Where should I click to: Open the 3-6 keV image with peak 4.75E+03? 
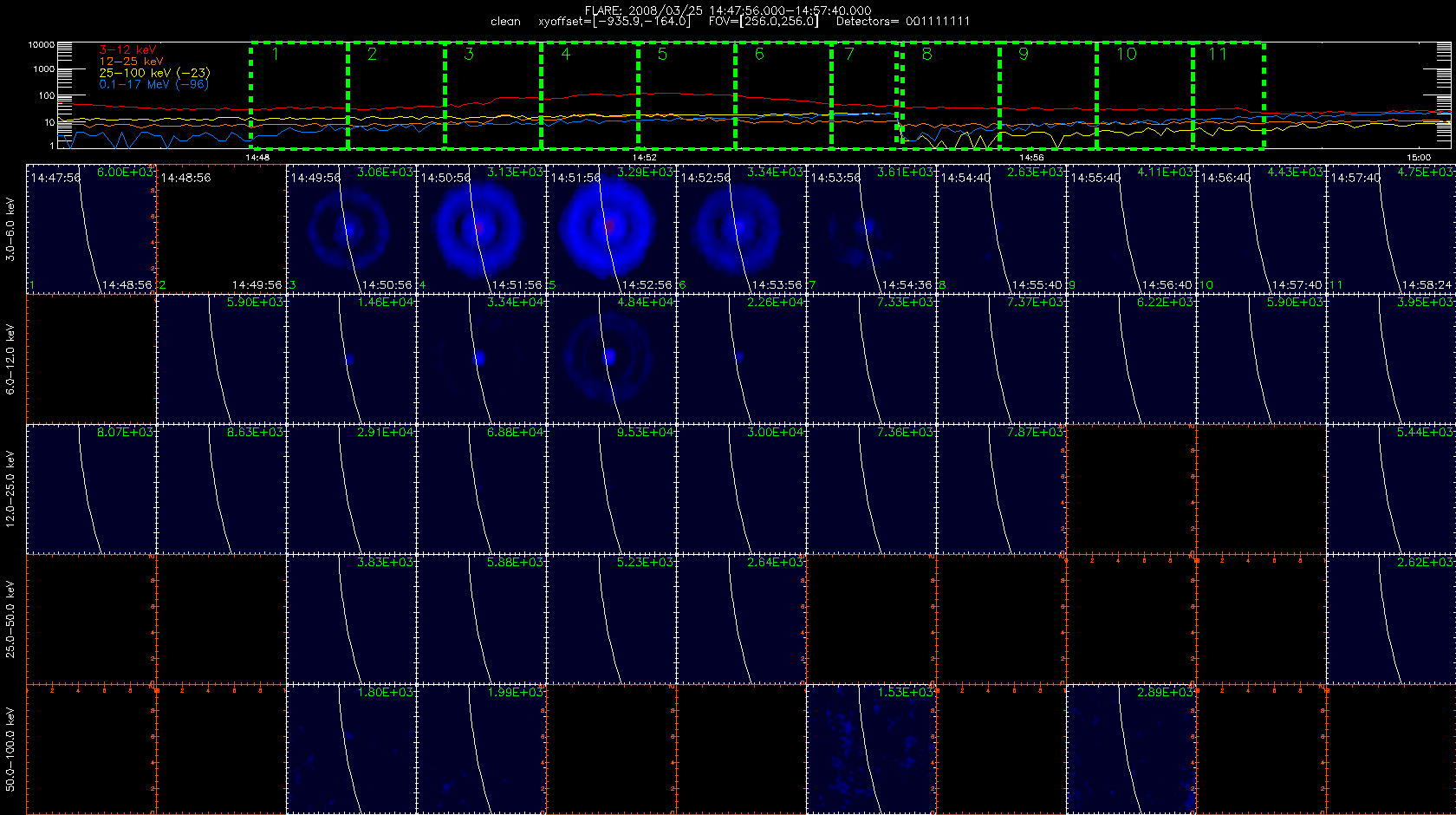(1391, 229)
